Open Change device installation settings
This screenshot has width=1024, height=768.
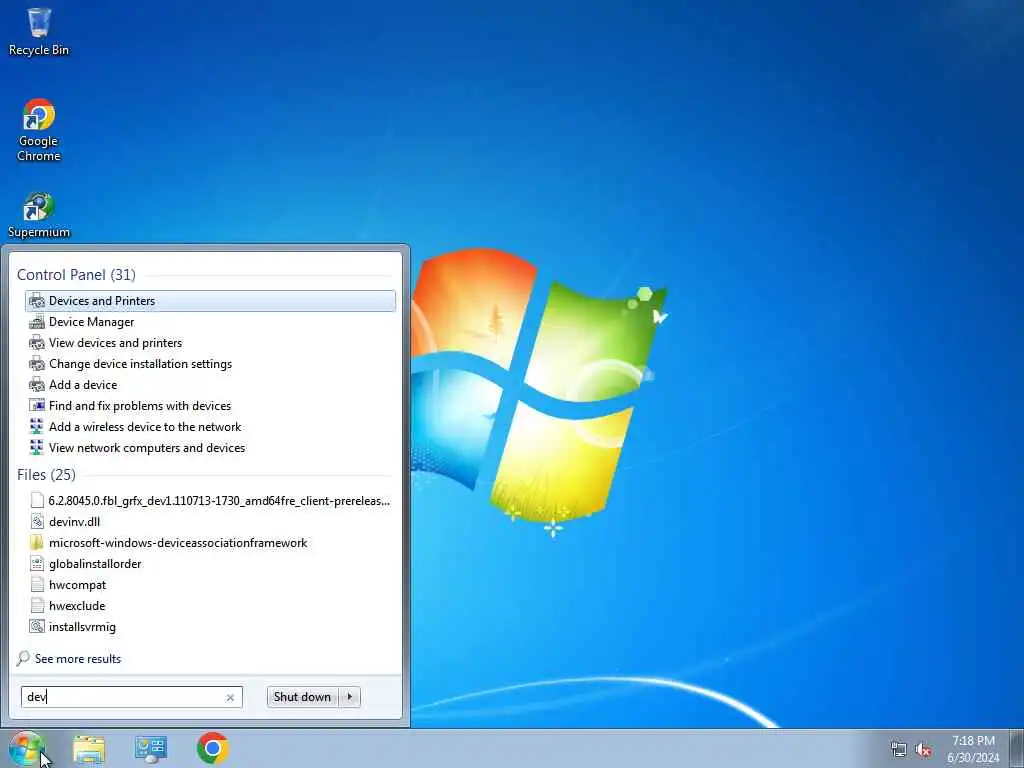coord(210,364)
